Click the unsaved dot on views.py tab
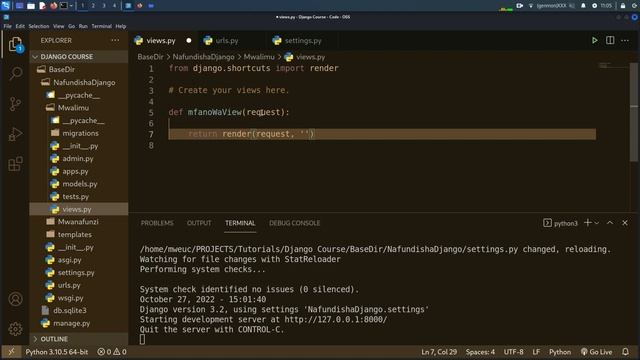 tap(189, 40)
